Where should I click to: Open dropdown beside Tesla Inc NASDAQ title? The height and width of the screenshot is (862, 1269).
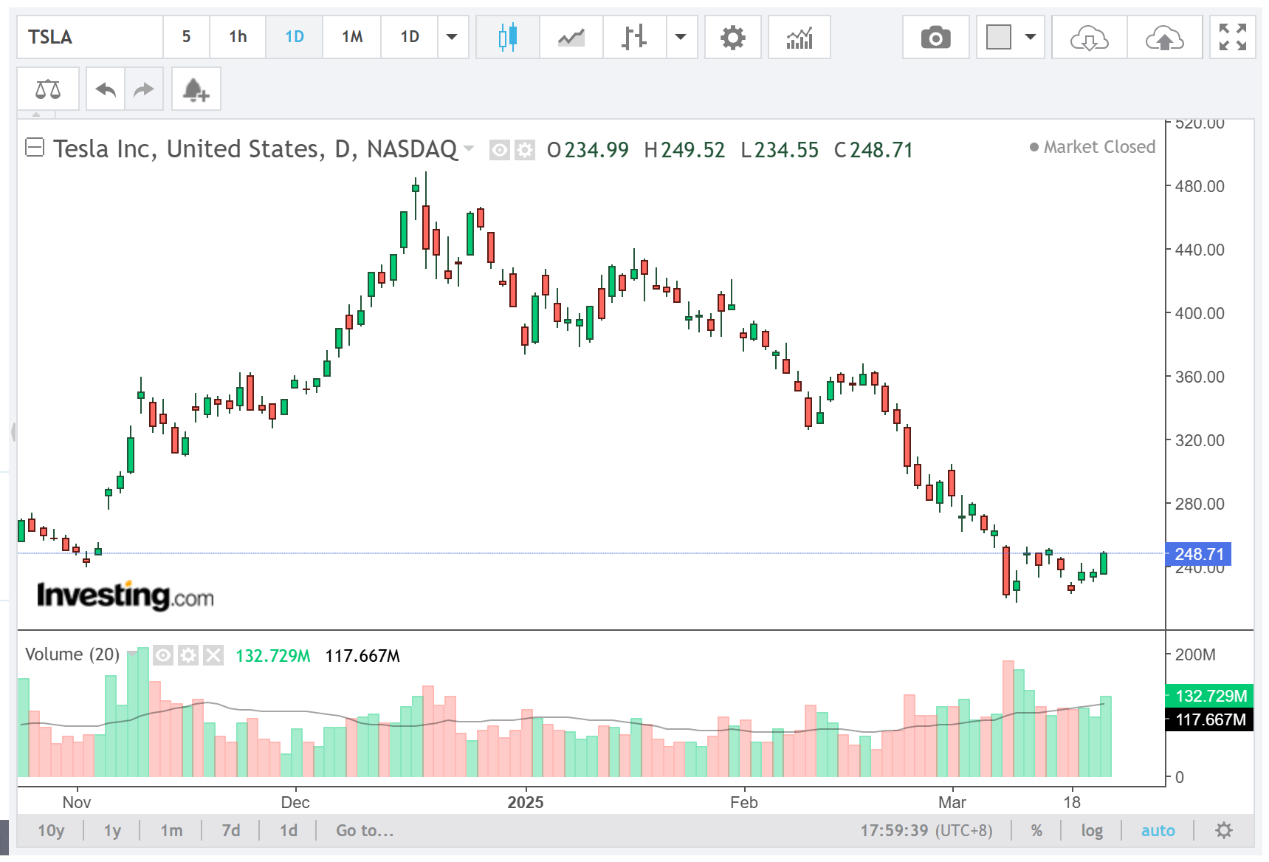point(468,150)
